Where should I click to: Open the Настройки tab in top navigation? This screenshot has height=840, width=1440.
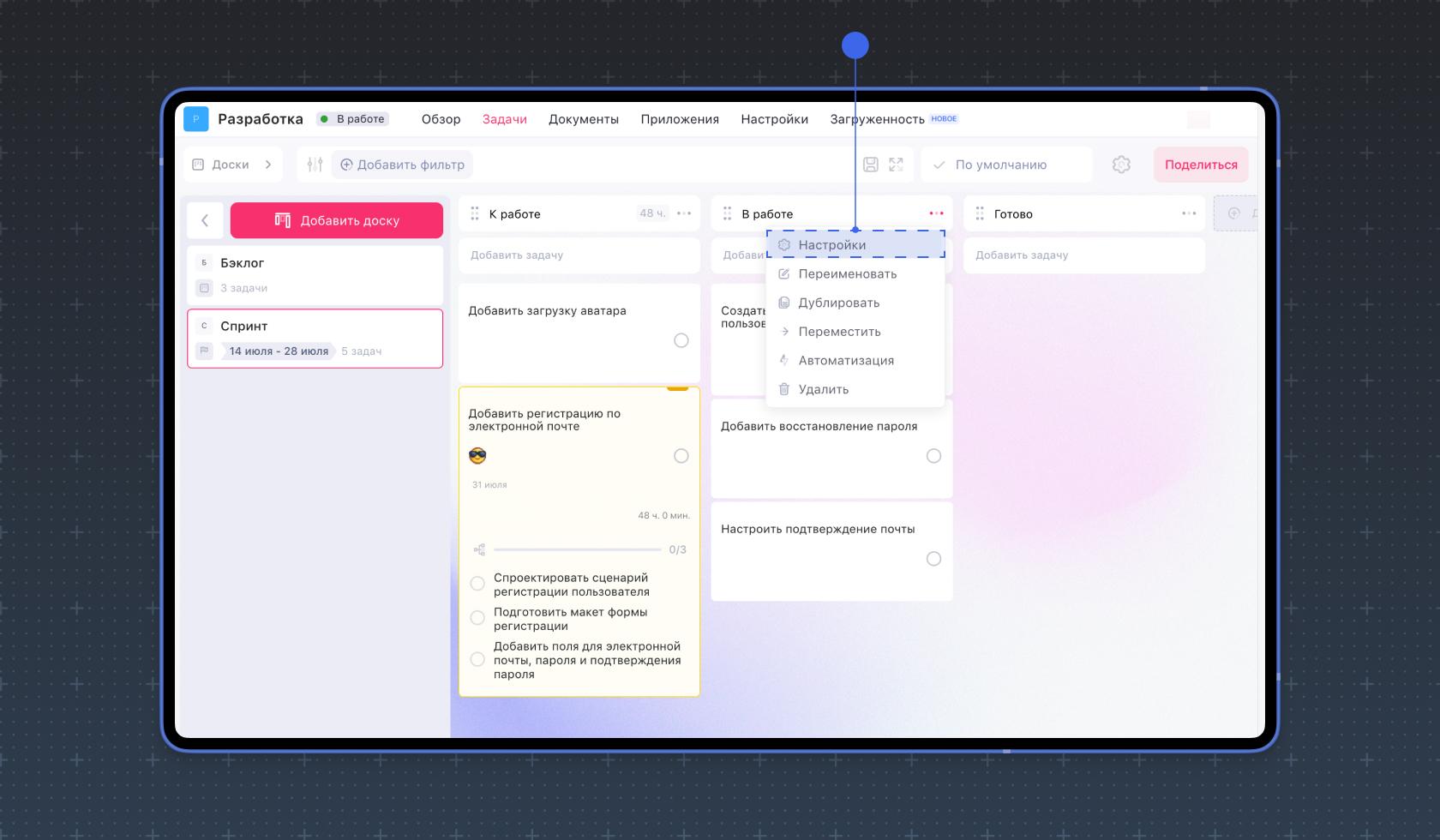[x=775, y=119]
